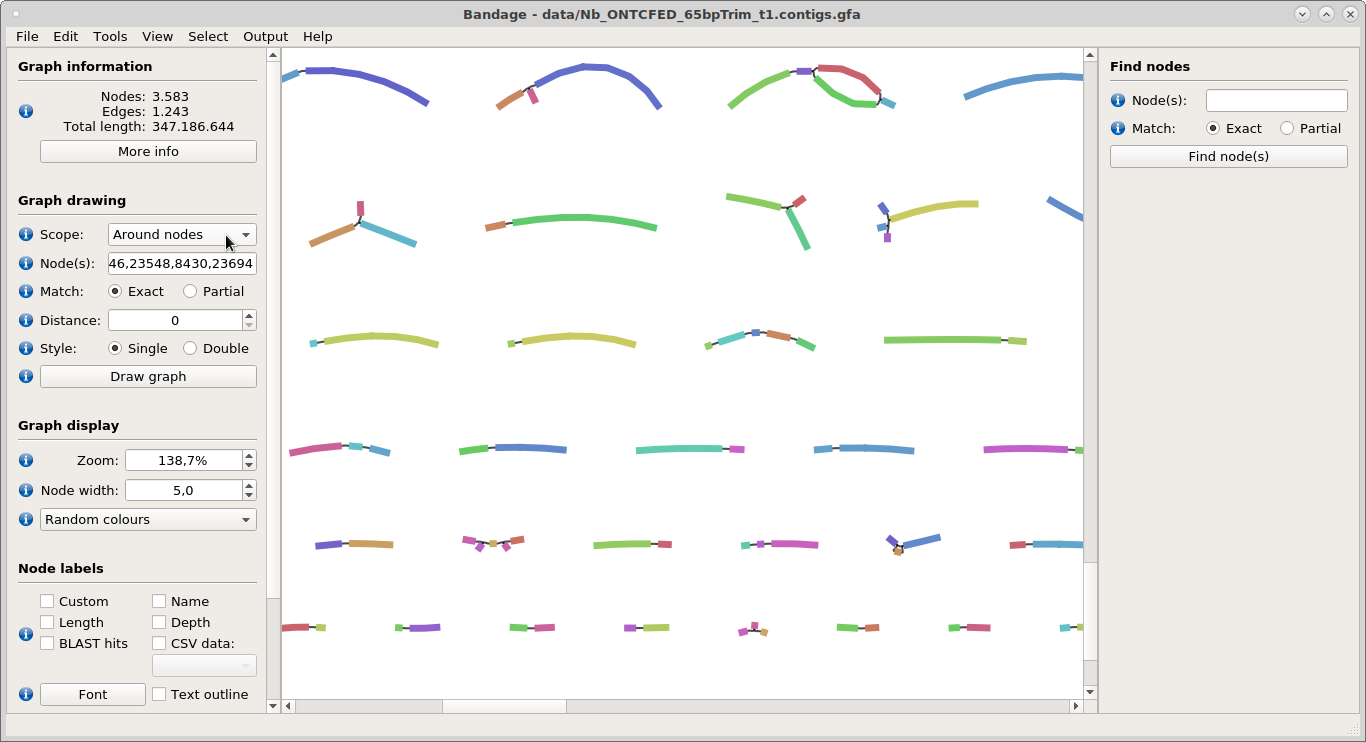
Task: Enable the Depth node label checkbox
Action: coord(159,622)
